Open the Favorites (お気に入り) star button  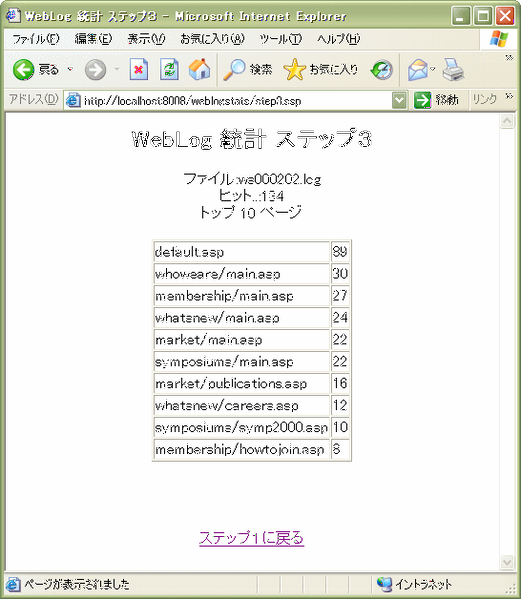pos(321,70)
